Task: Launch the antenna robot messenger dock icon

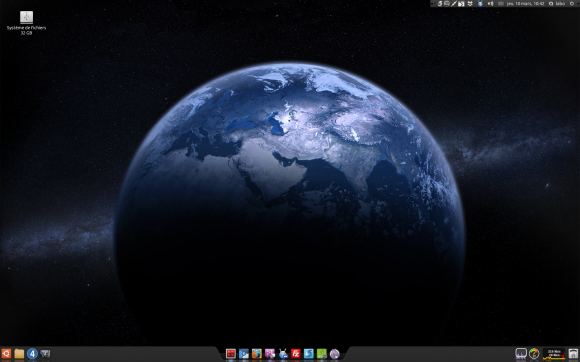Action: [283, 354]
